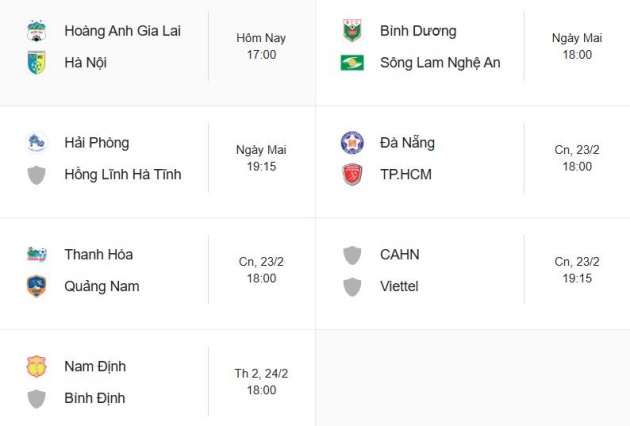The height and width of the screenshot is (426, 630).
Task: Click the Đà Nẵng team logo
Action: click(x=352, y=143)
